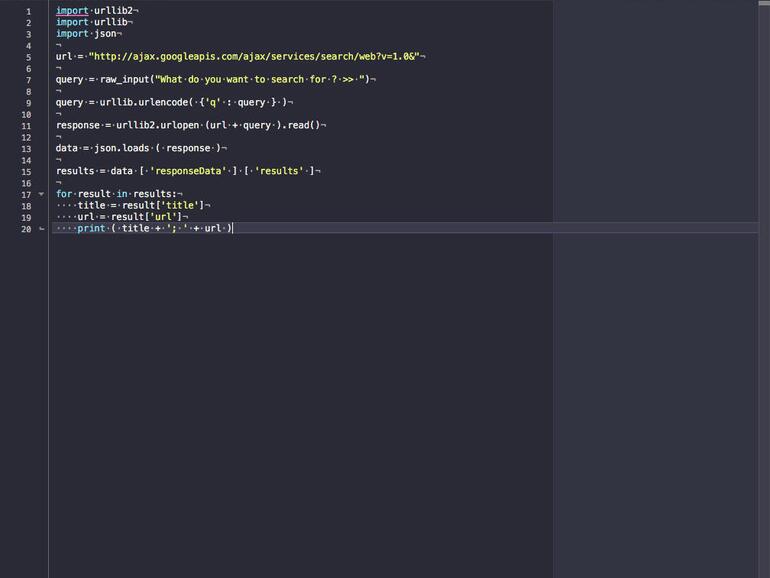Click the 'results' string on line 15
The image size is (770, 578).
[279, 171]
